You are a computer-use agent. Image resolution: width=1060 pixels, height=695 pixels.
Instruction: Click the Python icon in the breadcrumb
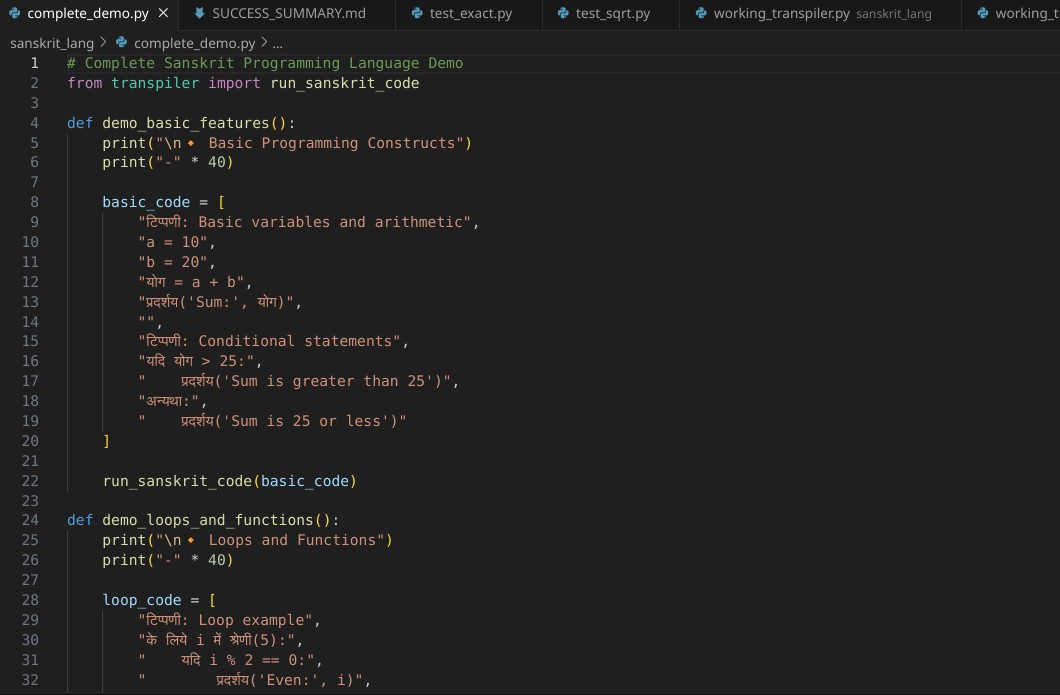pos(122,43)
